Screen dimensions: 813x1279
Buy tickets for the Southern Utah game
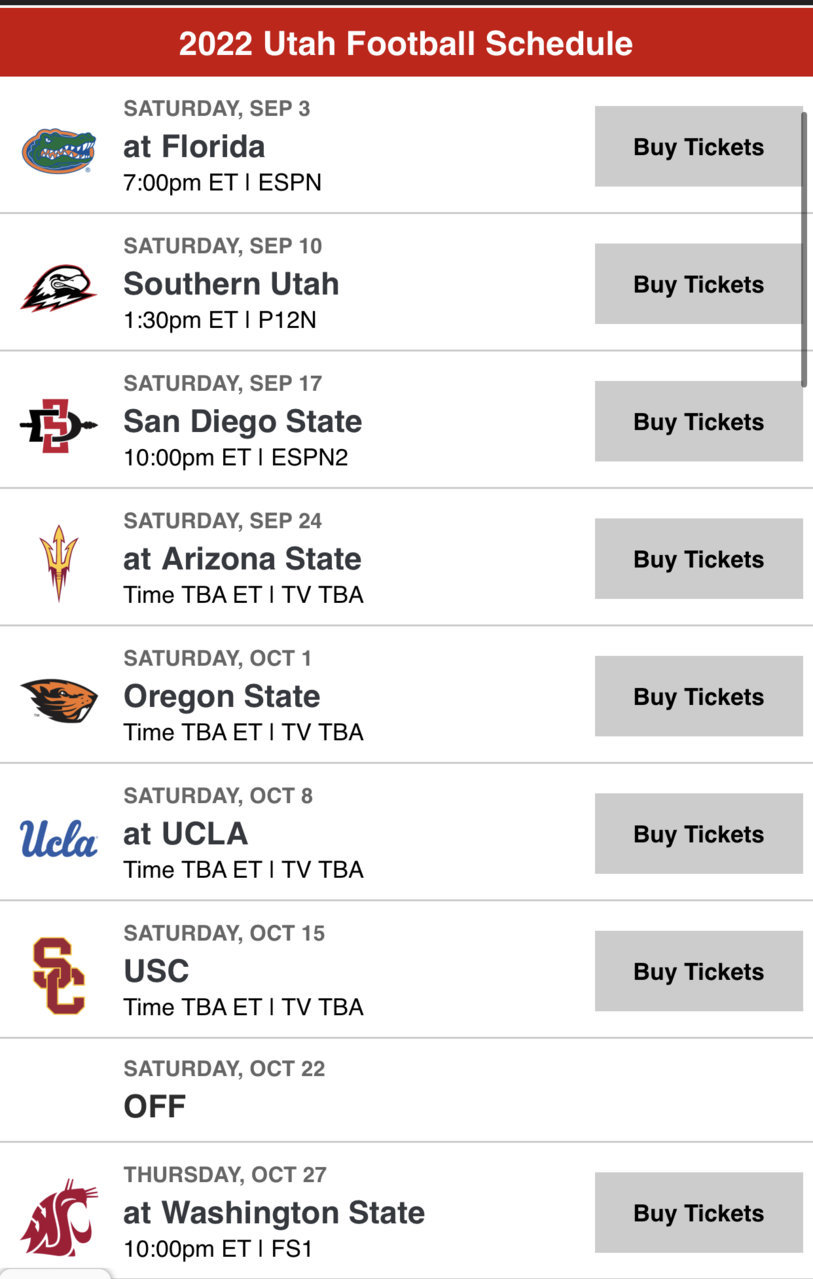coord(699,284)
